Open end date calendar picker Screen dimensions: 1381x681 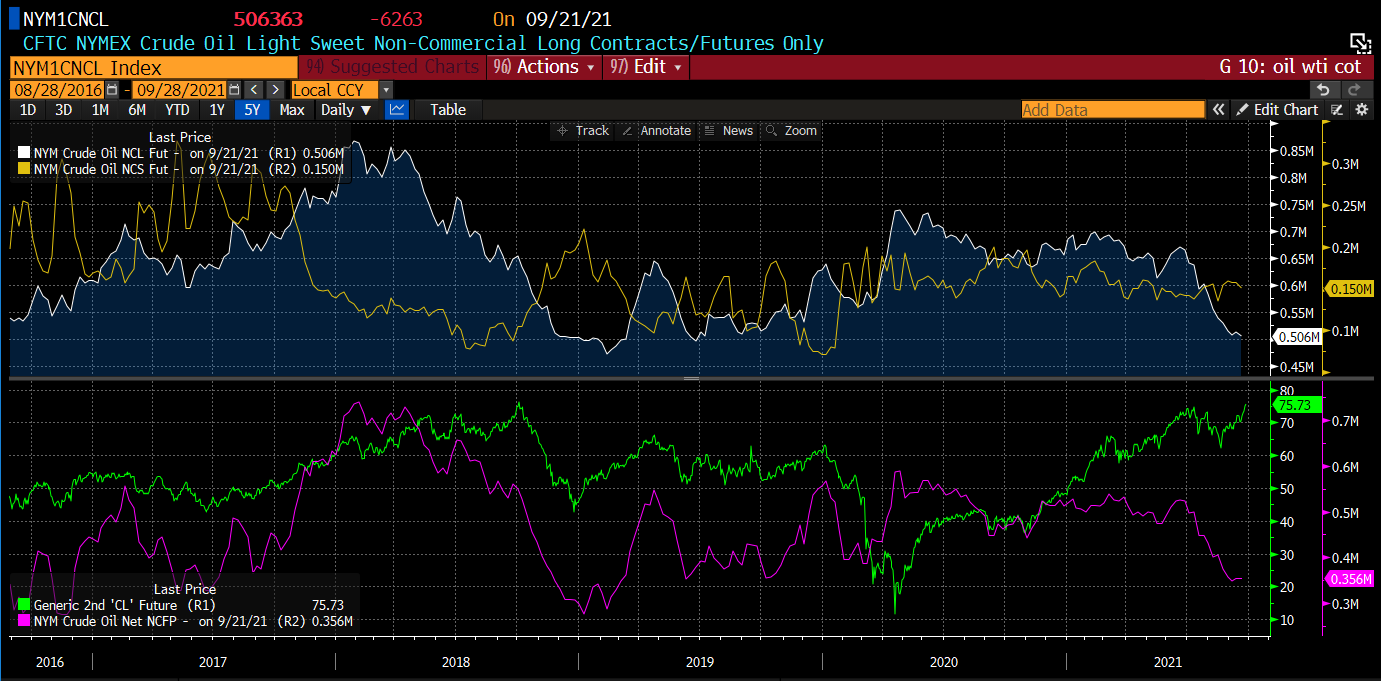(232, 90)
